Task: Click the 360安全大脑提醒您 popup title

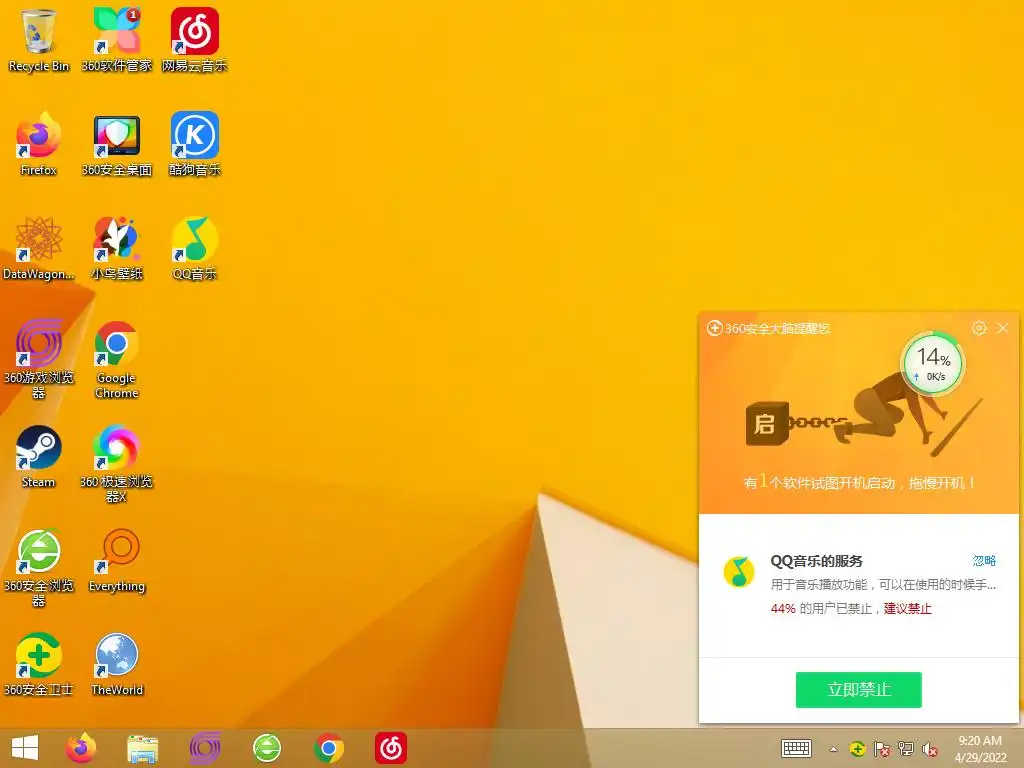Action: click(777, 328)
